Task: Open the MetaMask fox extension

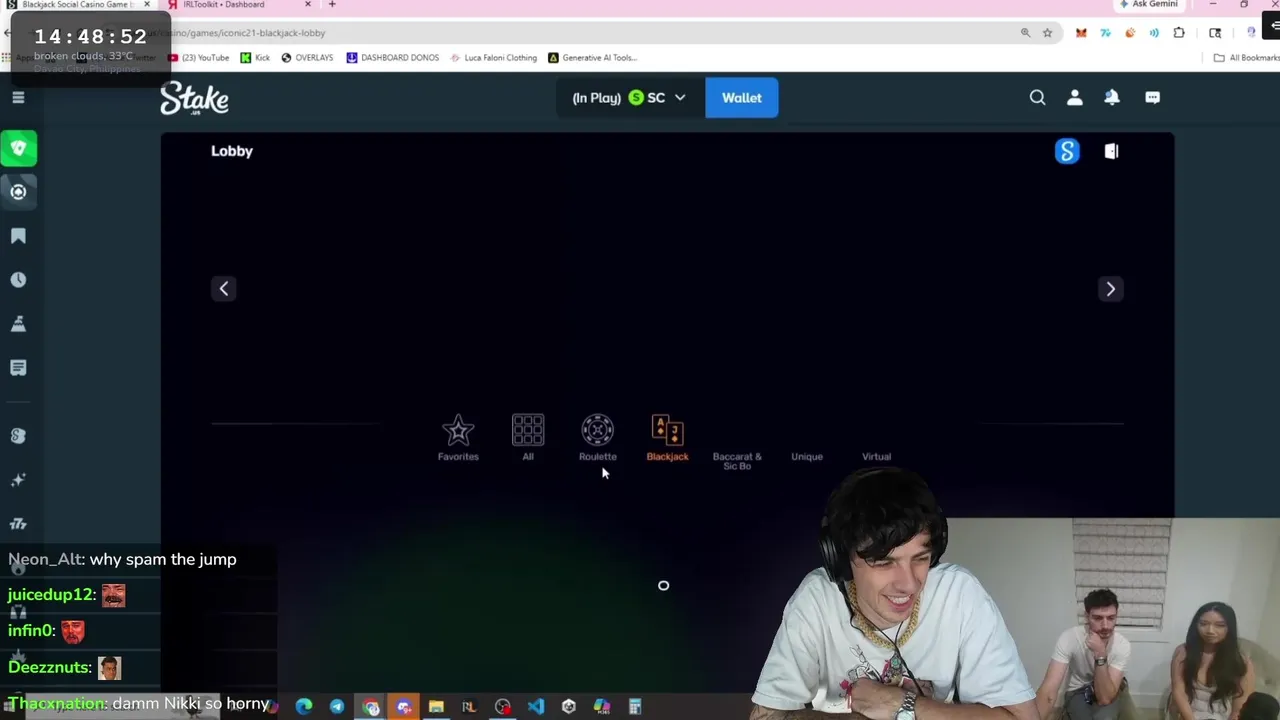Action: point(1081,33)
